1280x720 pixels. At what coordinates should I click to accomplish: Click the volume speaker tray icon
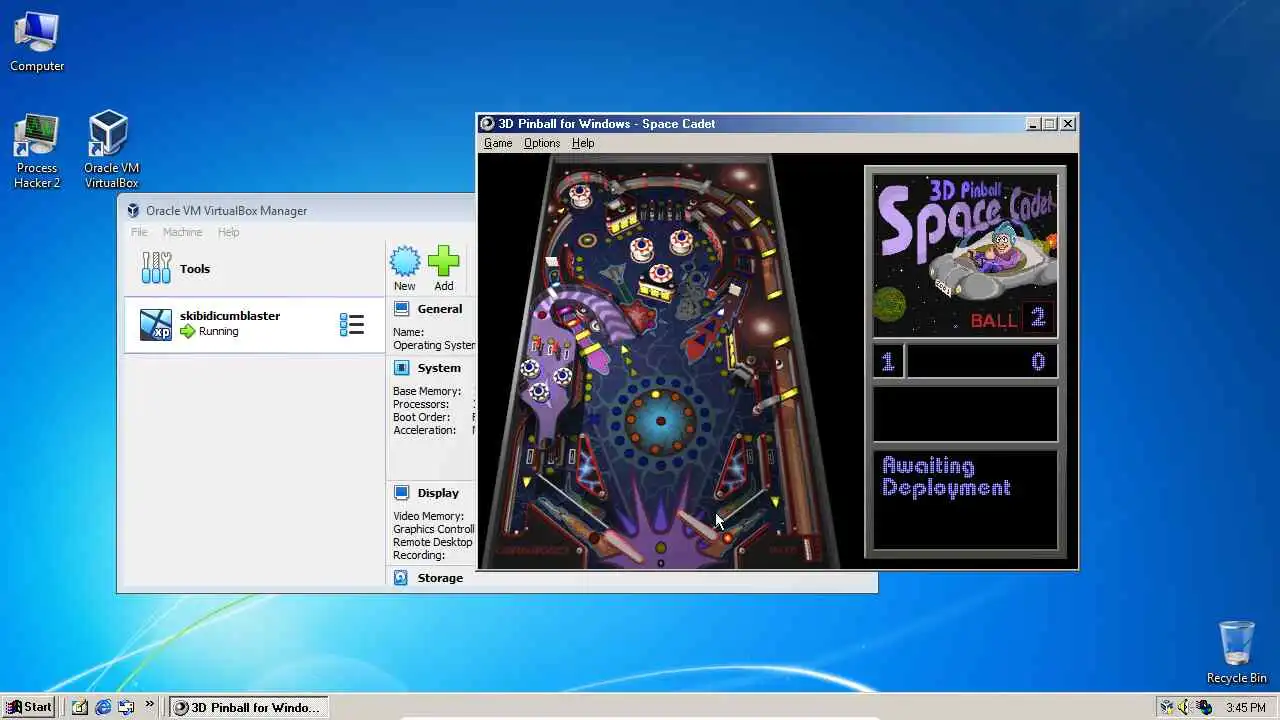(x=1186, y=707)
